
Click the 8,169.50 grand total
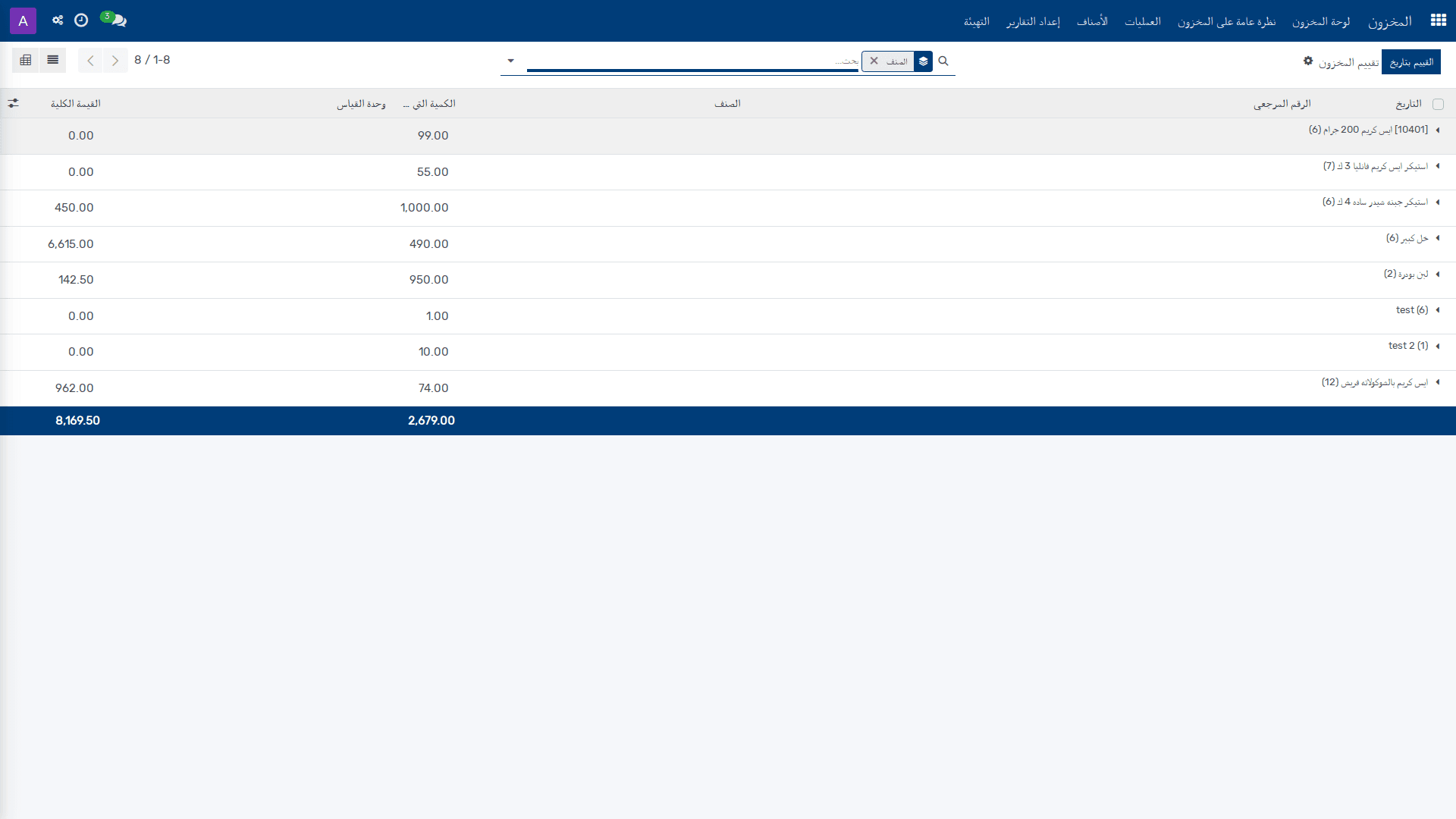click(x=77, y=421)
